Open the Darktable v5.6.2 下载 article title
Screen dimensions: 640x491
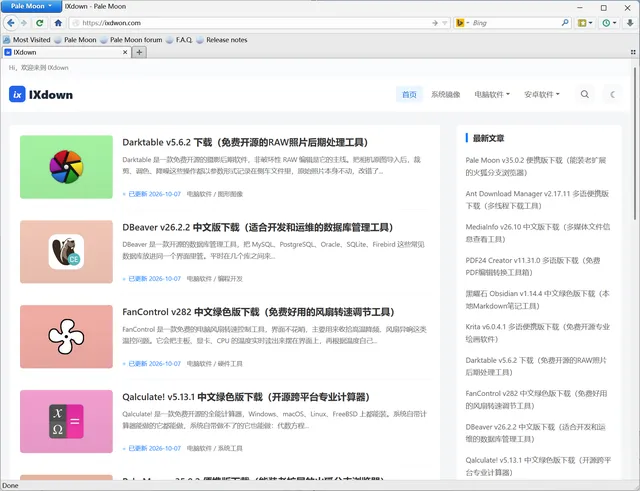tap(245, 142)
